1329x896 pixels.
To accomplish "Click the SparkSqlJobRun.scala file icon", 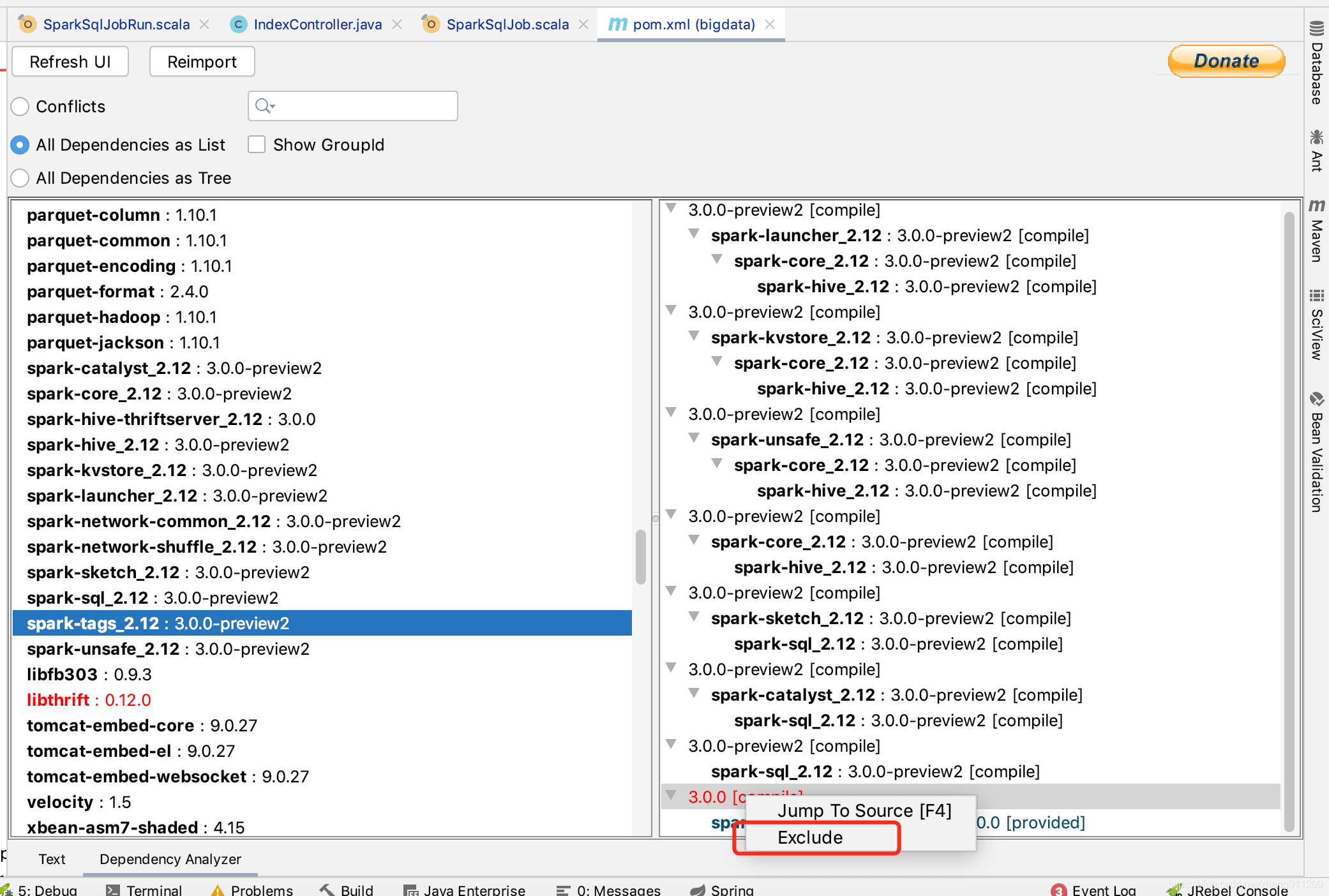I will click(x=27, y=24).
